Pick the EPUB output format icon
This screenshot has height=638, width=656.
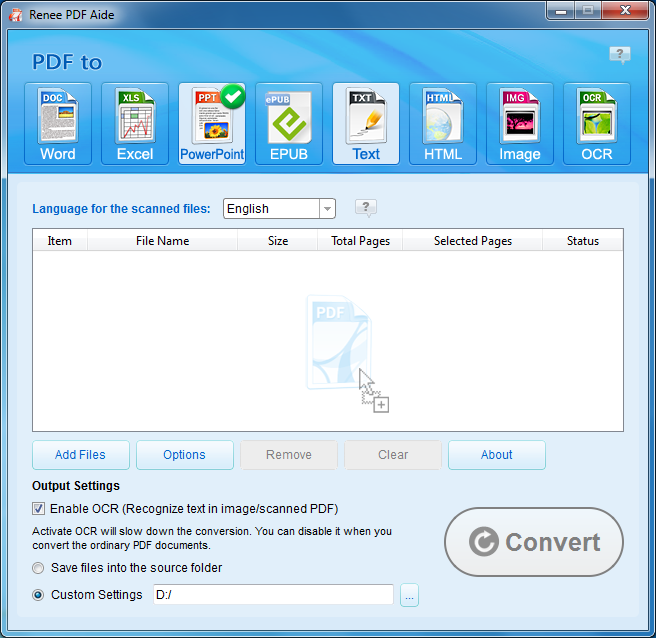[x=289, y=123]
